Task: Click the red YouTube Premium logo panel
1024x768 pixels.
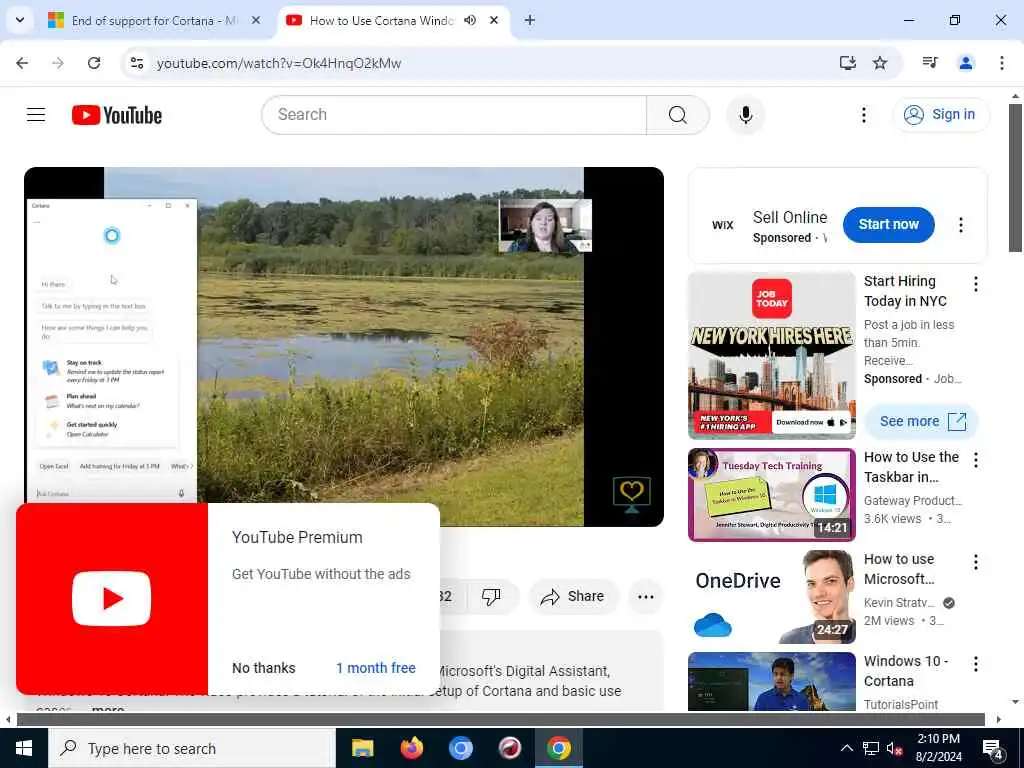Action: pos(112,598)
